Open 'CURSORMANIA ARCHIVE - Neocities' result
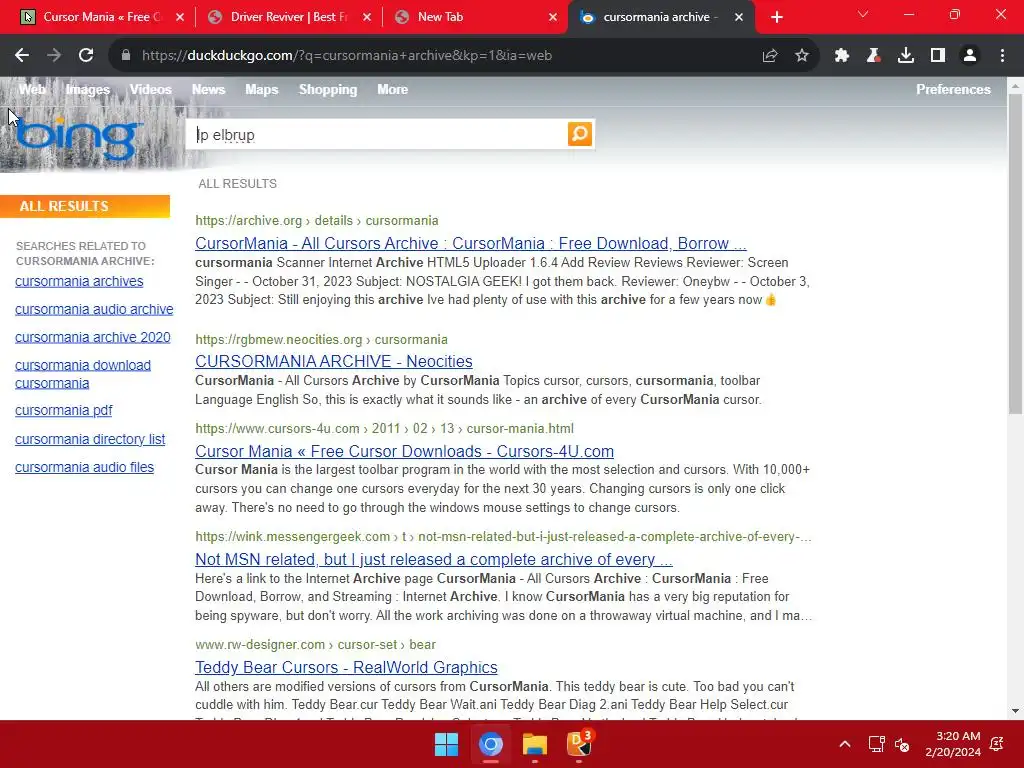 coord(334,361)
